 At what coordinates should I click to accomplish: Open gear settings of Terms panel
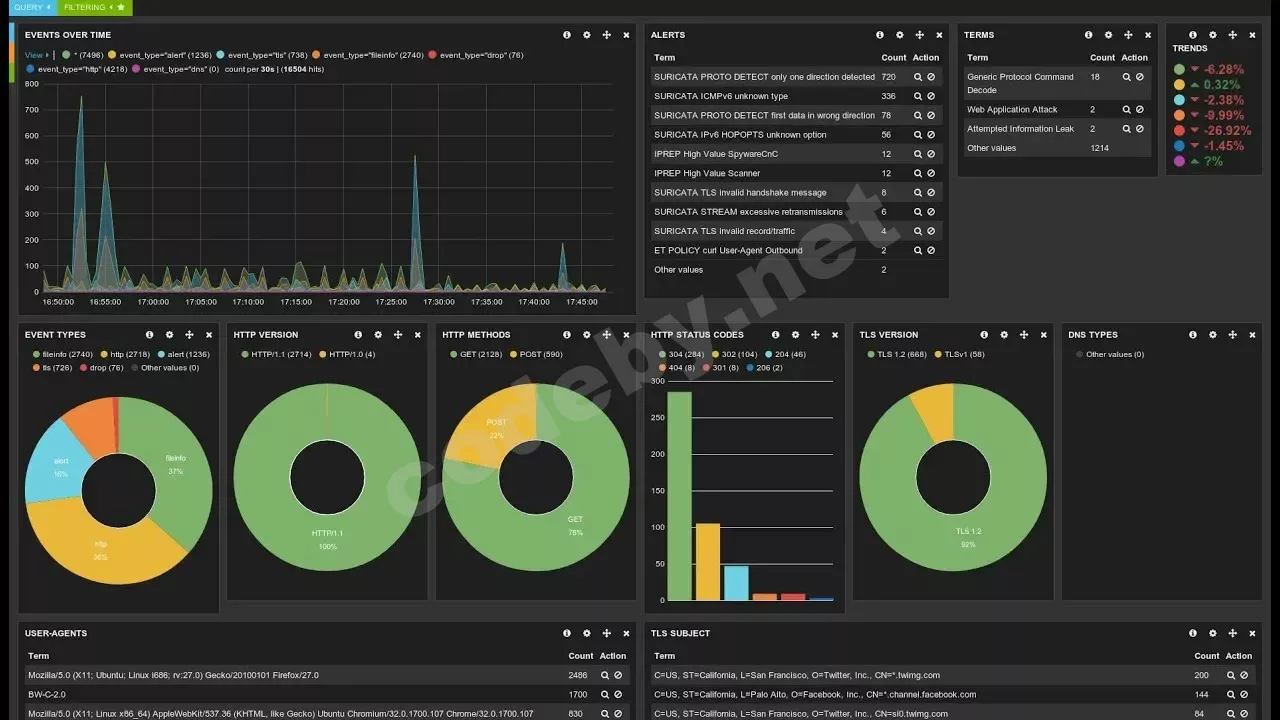(x=1108, y=35)
